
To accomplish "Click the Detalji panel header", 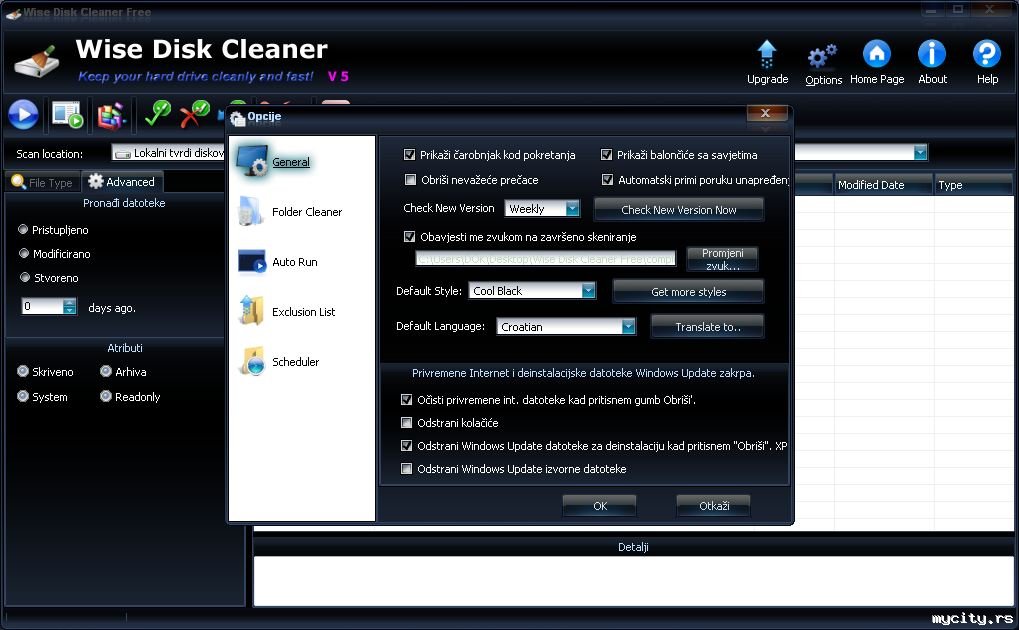I will [633, 547].
